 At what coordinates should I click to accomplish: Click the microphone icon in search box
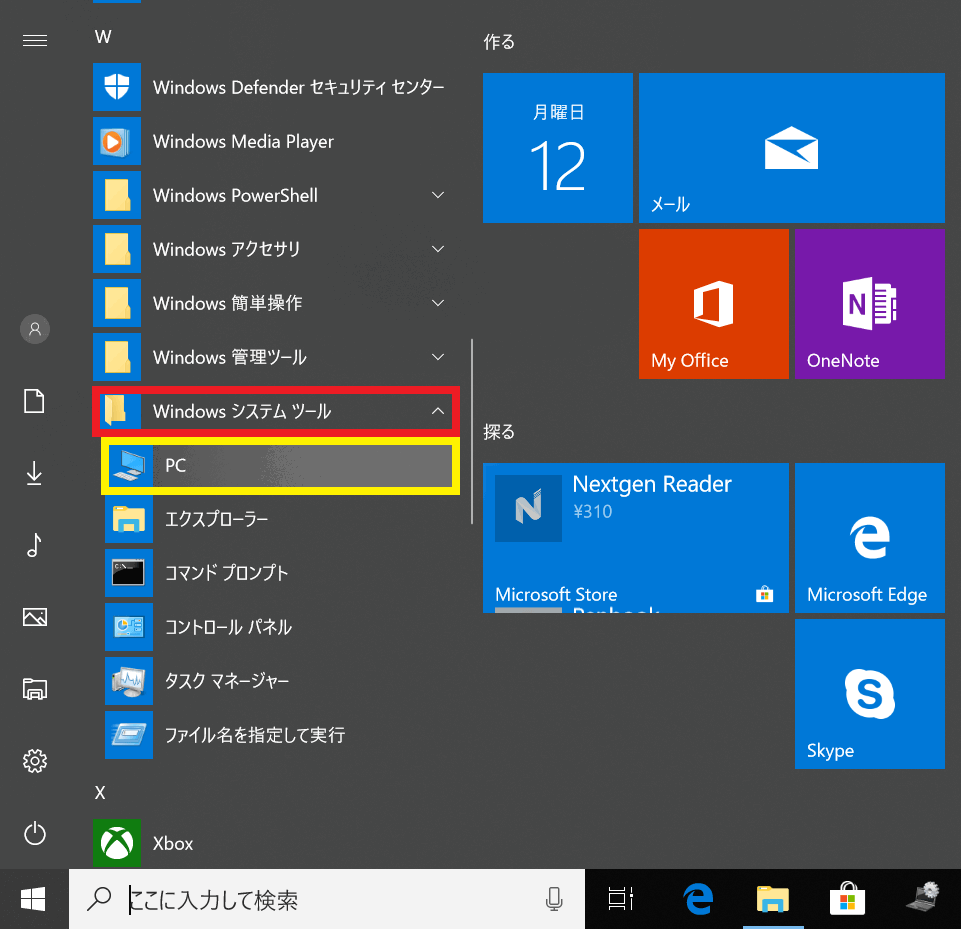tap(554, 900)
